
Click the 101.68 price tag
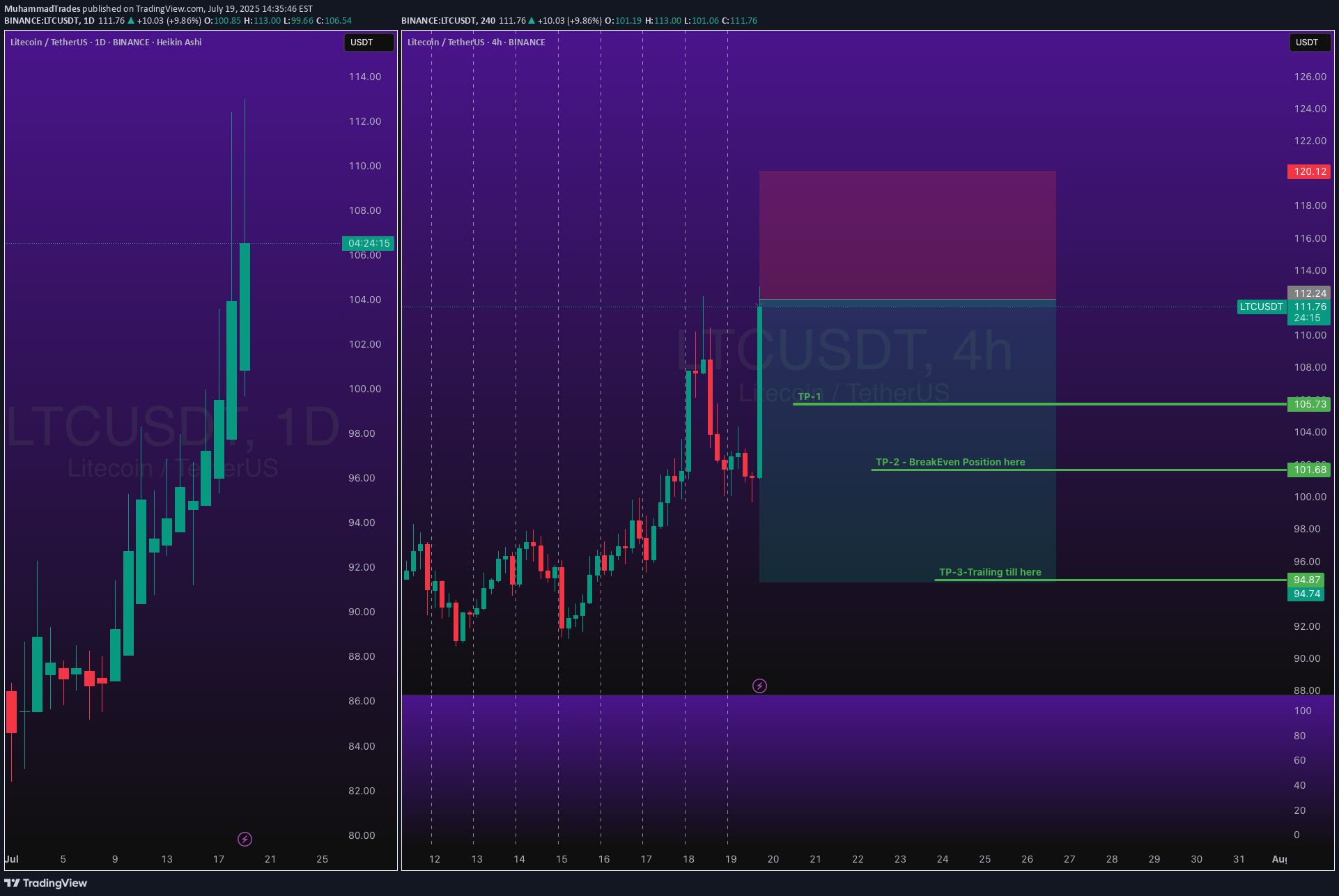(1309, 470)
